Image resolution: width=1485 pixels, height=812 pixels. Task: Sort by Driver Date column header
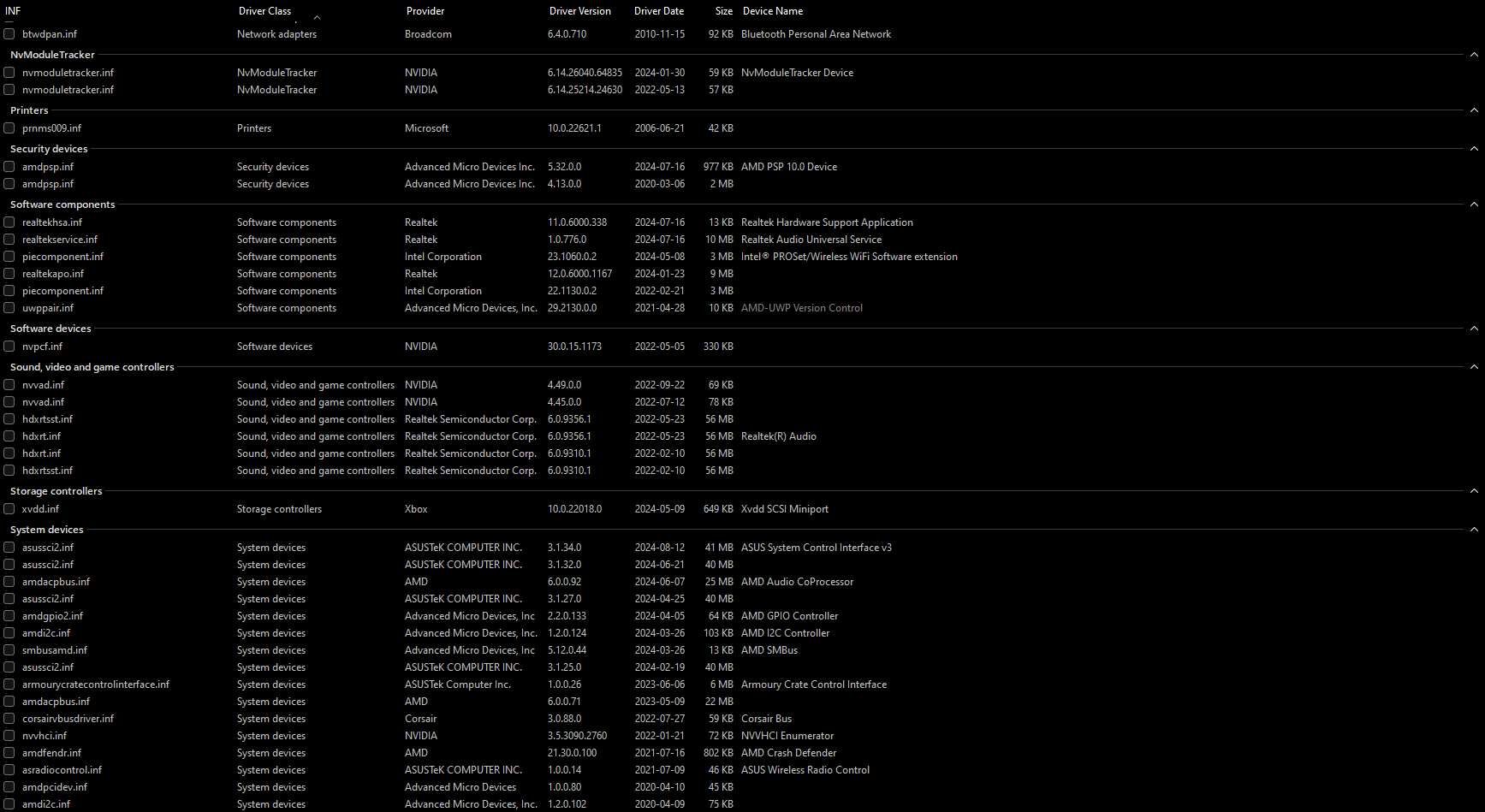click(x=659, y=11)
